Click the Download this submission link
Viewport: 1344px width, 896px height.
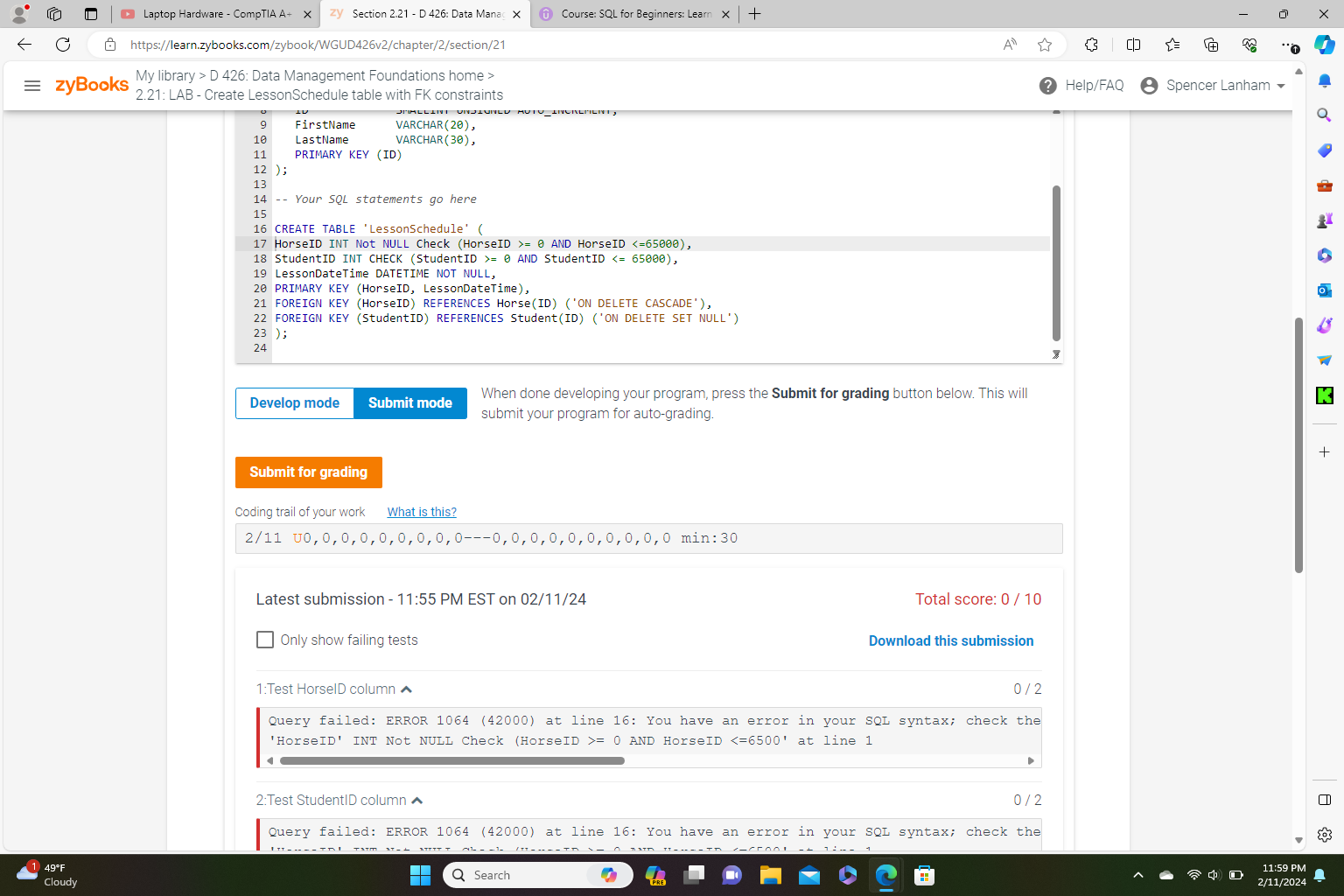point(951,640)
